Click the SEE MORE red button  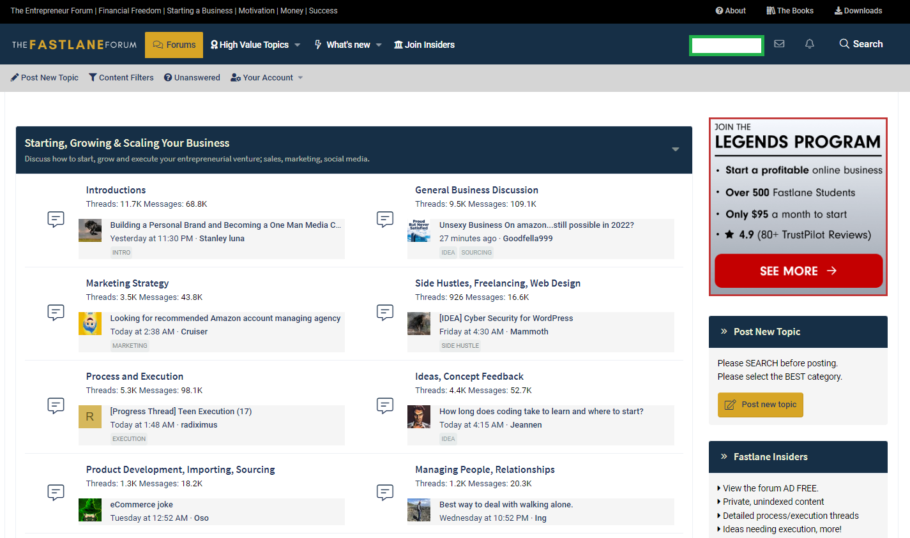[x=799, y=271]
